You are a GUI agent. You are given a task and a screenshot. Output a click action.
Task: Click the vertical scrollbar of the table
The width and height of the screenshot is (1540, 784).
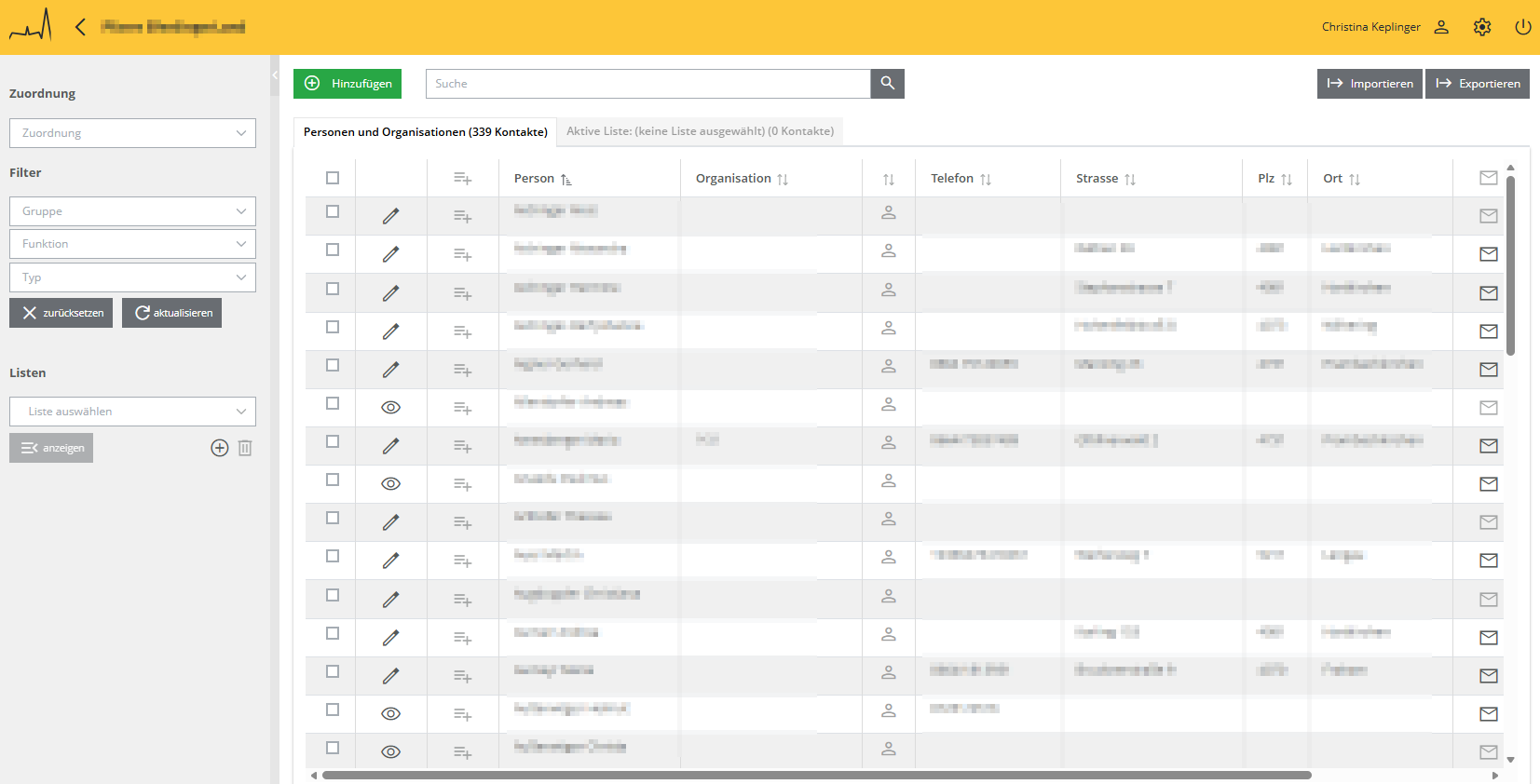(x=1510, y=265)
